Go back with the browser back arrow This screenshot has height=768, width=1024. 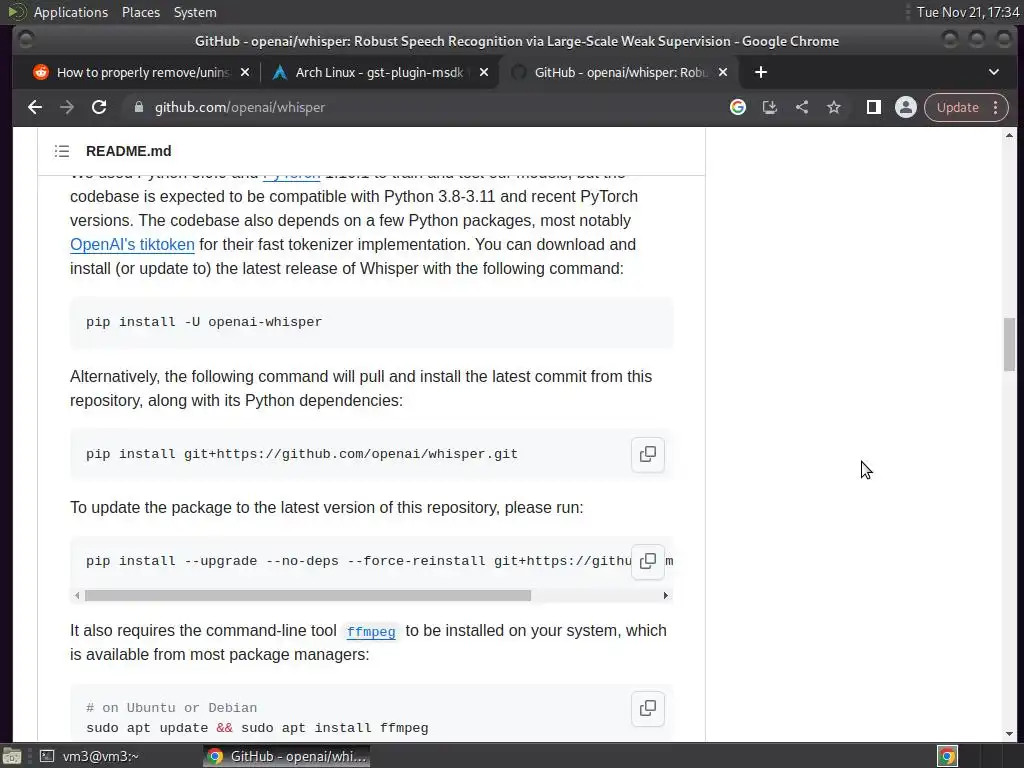pyautogui.click(x=35, y=107)
